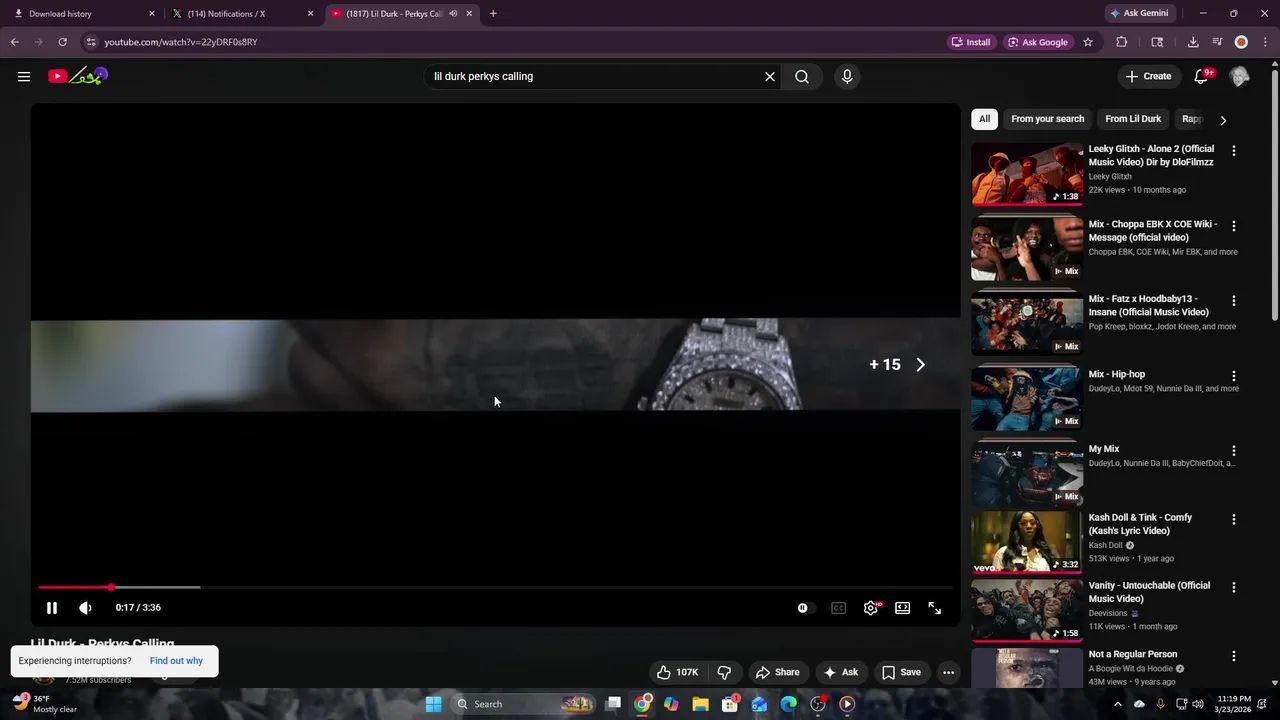The image size is (1280, 720).
Task: Open taskbar weather widget
Action: click(x=45, y=704)
